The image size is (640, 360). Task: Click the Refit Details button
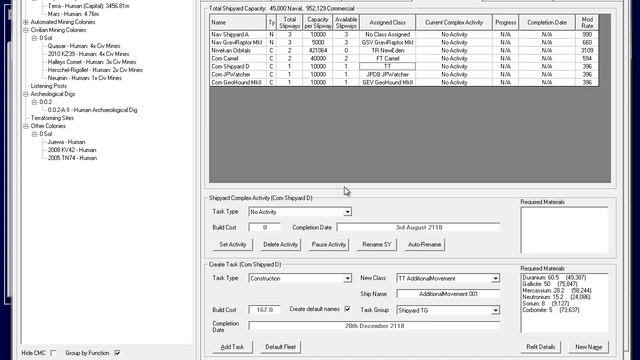point(541,347)
